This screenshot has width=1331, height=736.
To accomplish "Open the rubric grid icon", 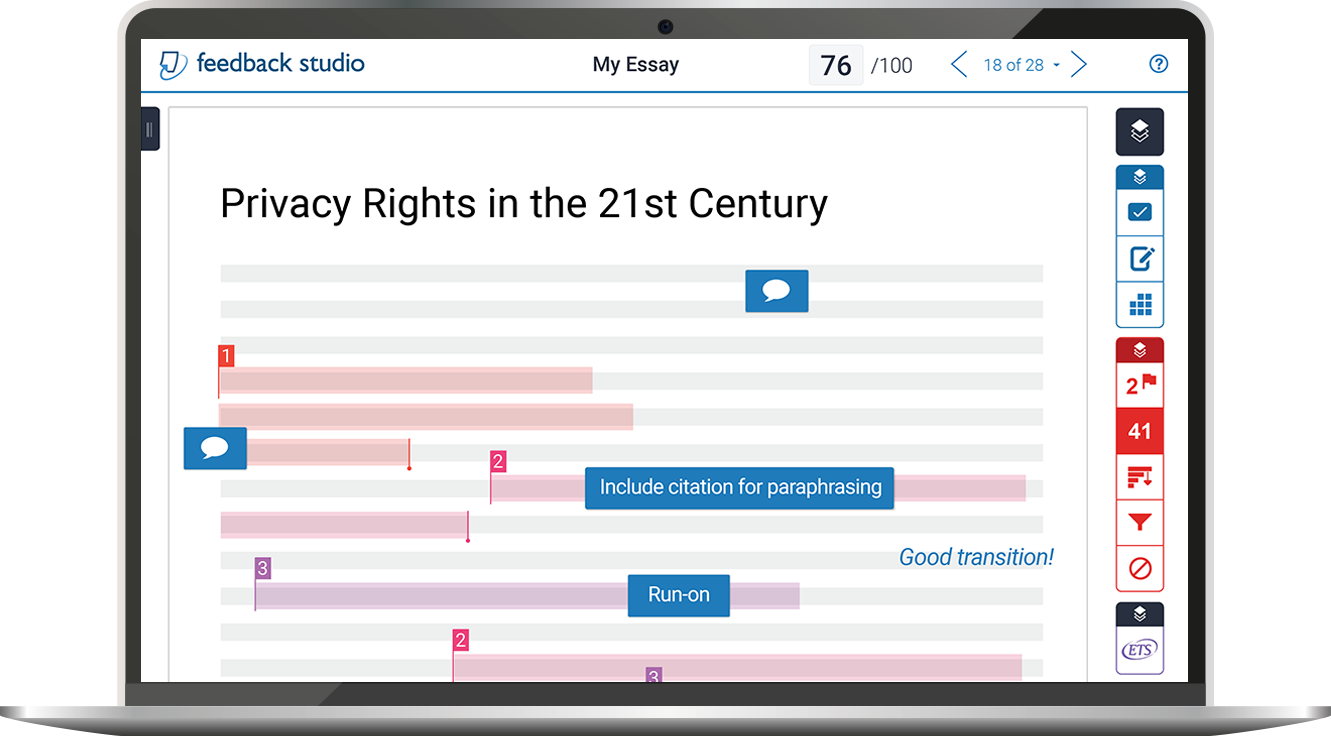I will 1139,305.
